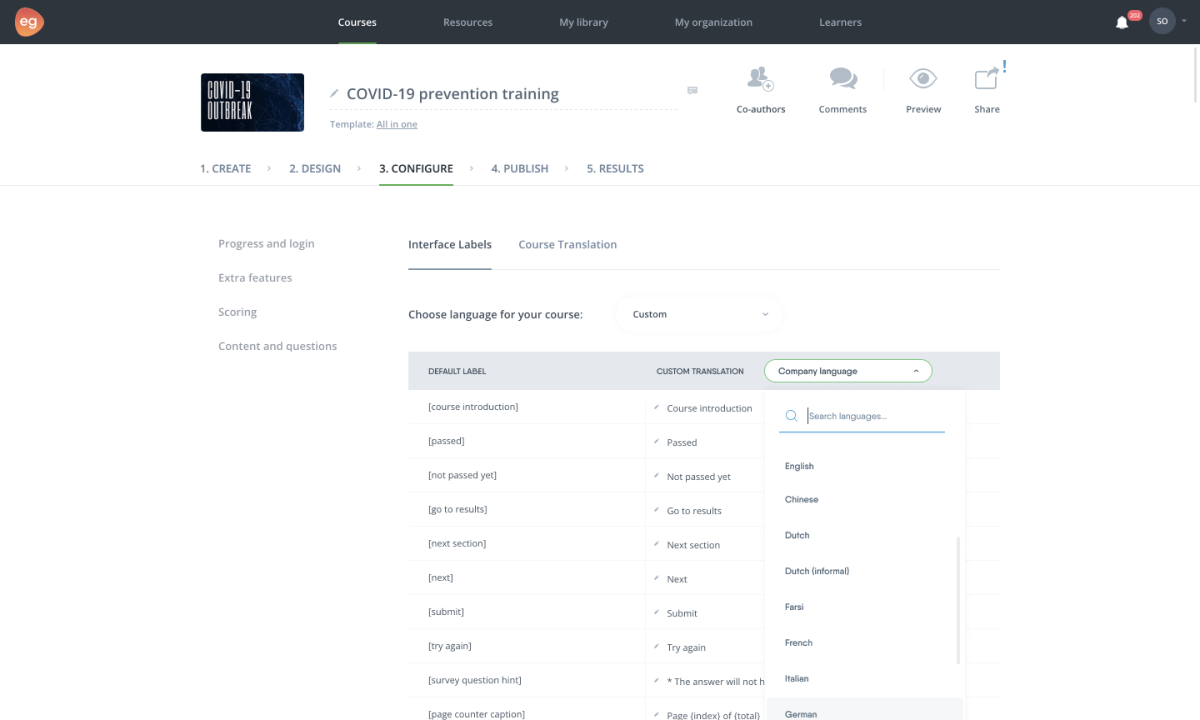Click the Share icon

(987, 79)
